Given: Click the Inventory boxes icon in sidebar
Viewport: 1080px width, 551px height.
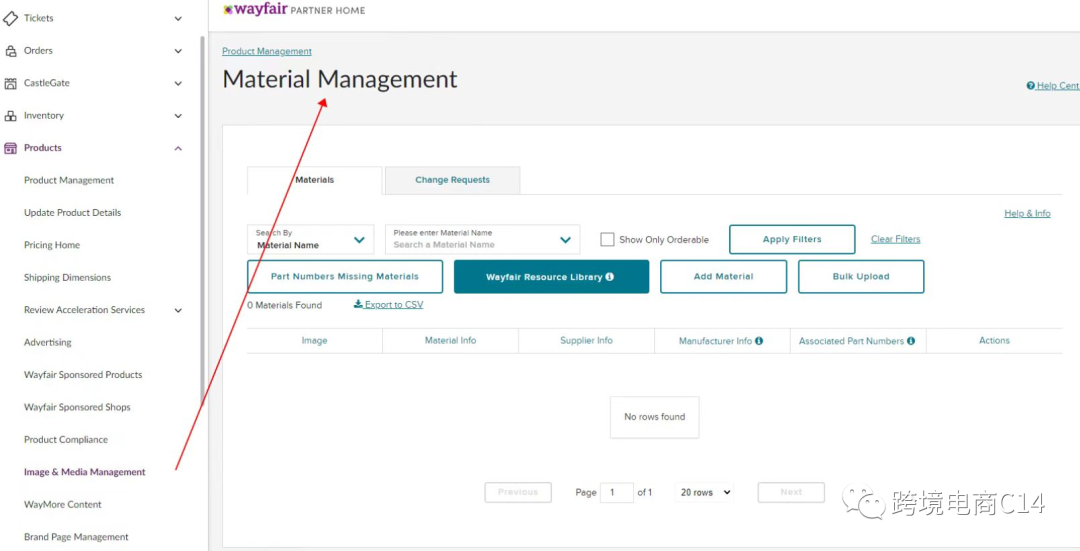Looking at the screenshot, I should (10, 116).
